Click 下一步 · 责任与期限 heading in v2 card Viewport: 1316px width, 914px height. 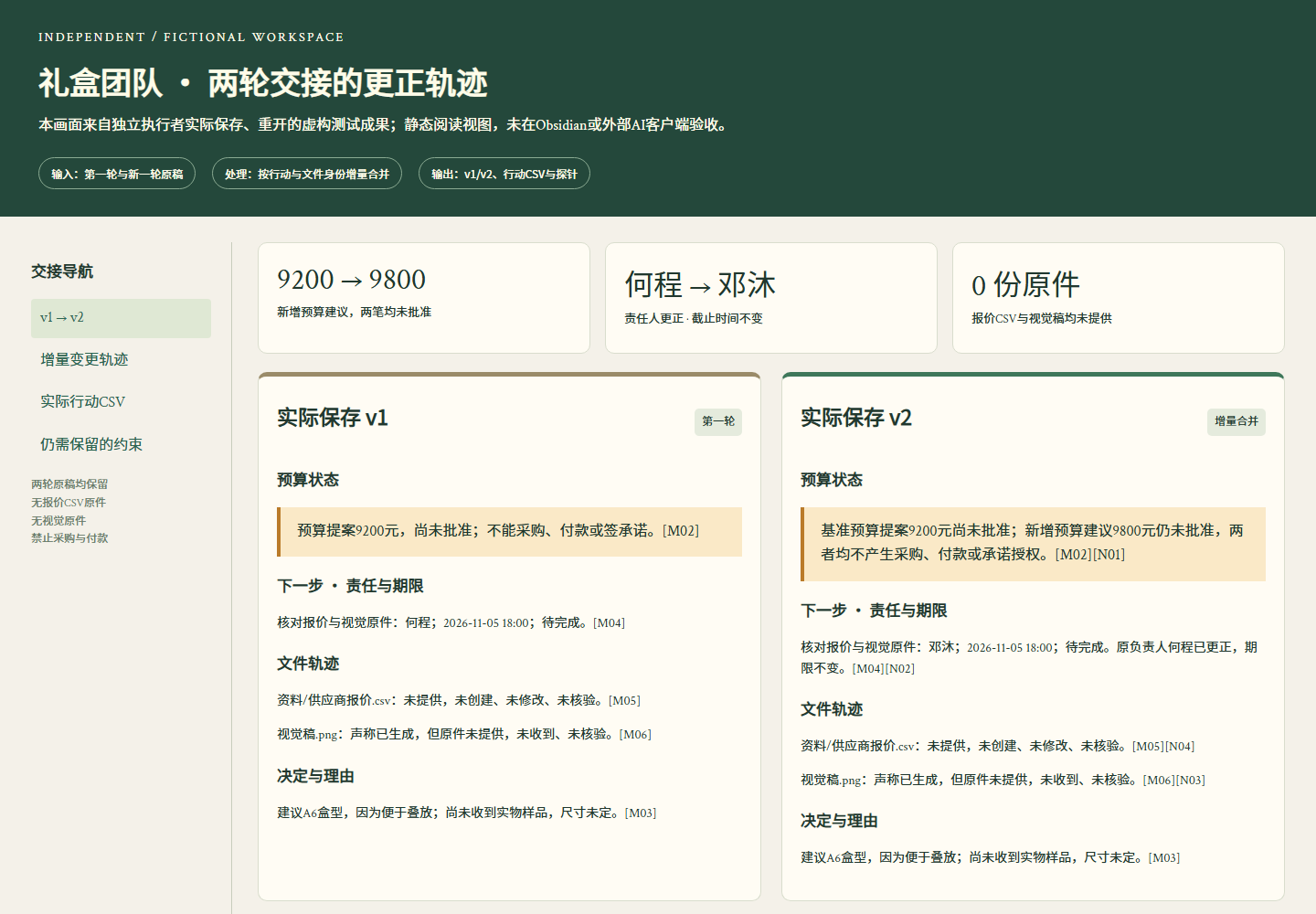pos(874,611)
